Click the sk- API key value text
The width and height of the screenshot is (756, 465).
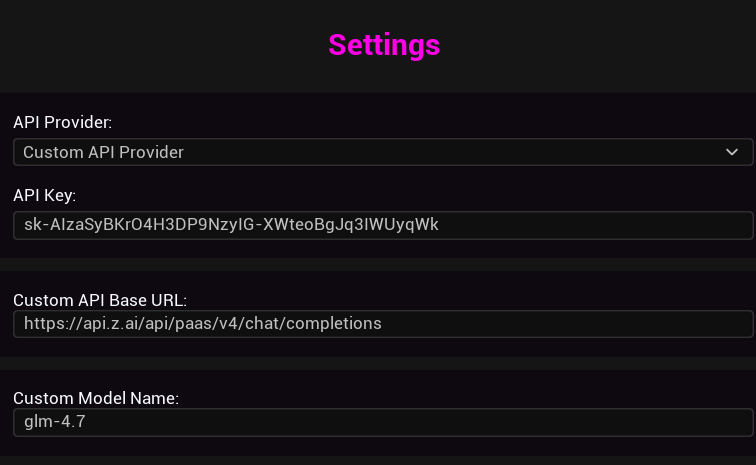coord(231,225)
